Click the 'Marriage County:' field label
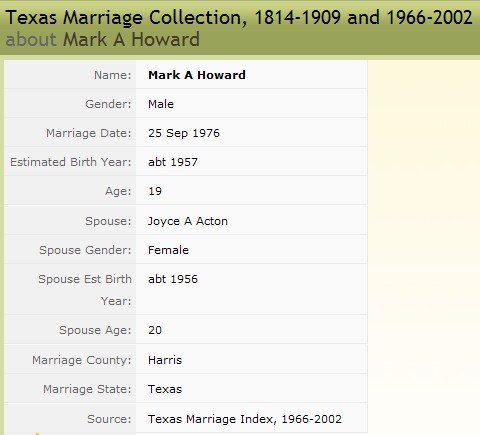This screenshot has width=480, height=435. (82, 360)
